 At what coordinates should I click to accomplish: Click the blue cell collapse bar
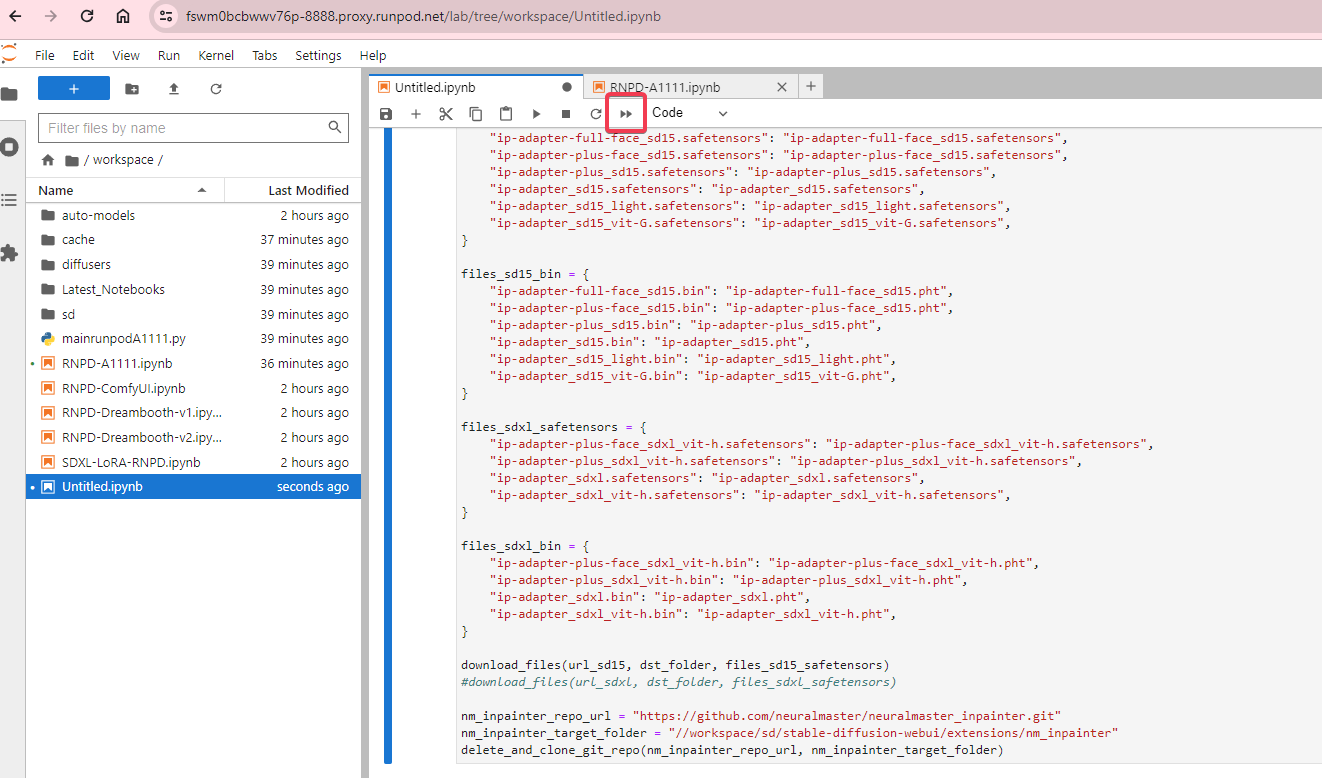pyautogui.click(x=389, y=445)
